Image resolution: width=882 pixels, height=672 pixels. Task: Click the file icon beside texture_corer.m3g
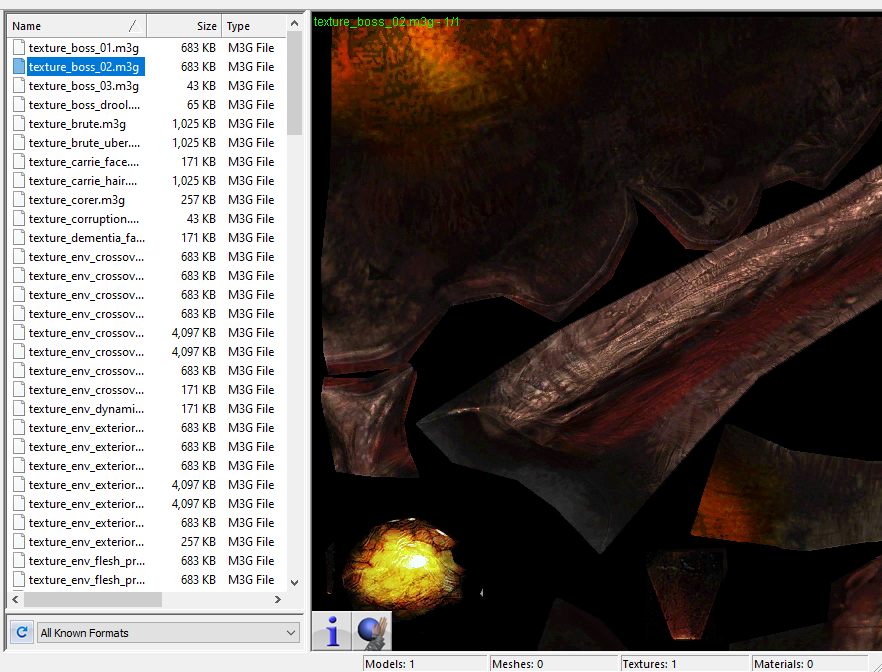pos(19,200)
